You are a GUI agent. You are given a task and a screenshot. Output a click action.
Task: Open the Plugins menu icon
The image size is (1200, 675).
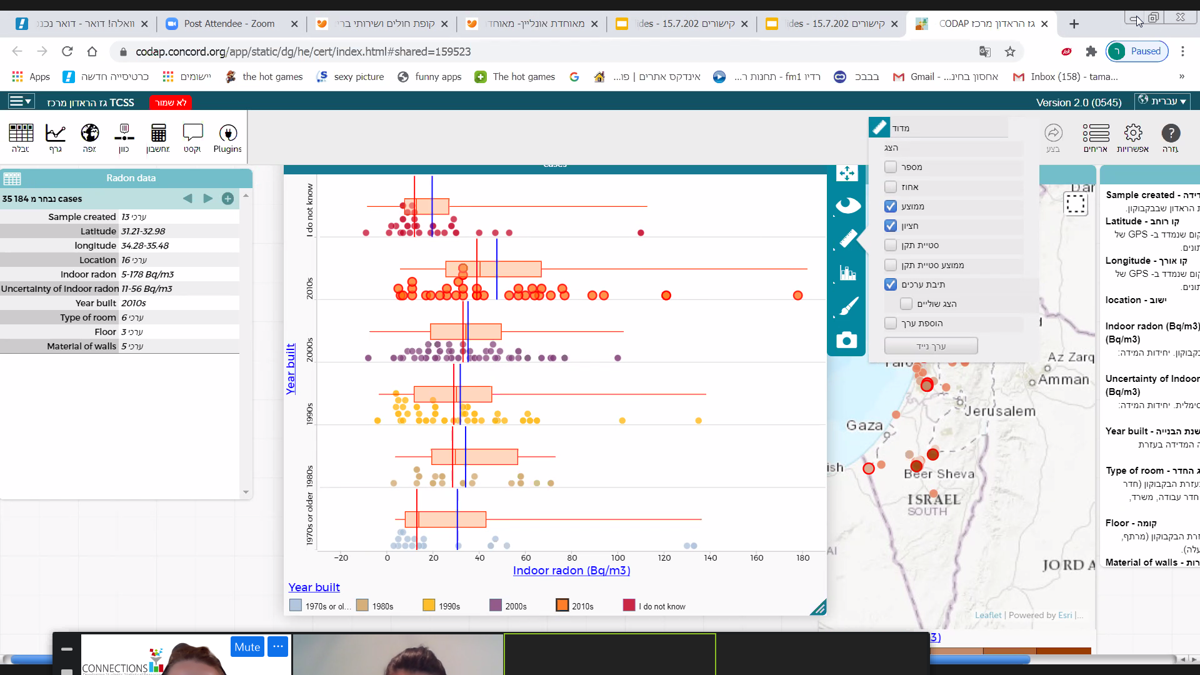click(227, 137)
